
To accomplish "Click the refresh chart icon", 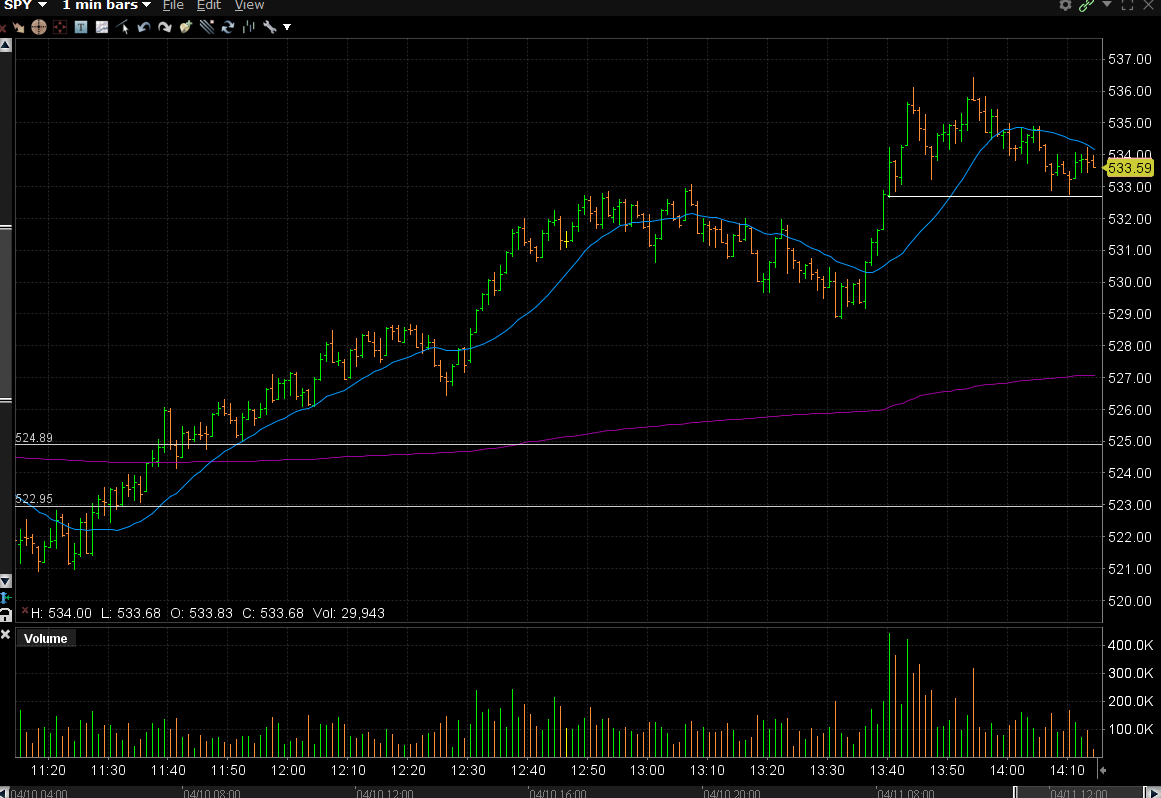I will pos(228,27).
